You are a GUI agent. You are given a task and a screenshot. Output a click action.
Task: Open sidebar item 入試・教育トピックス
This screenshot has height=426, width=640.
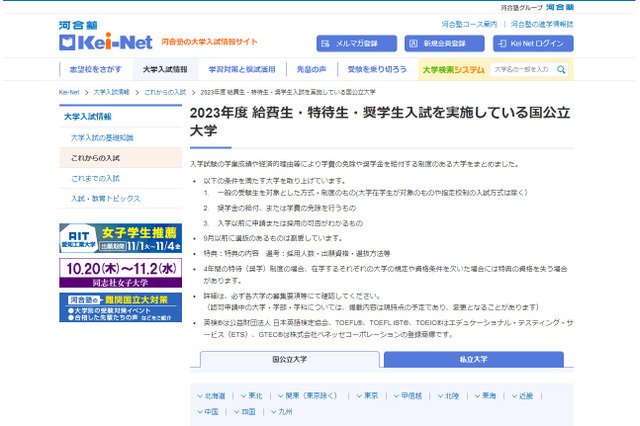point(120,199)
